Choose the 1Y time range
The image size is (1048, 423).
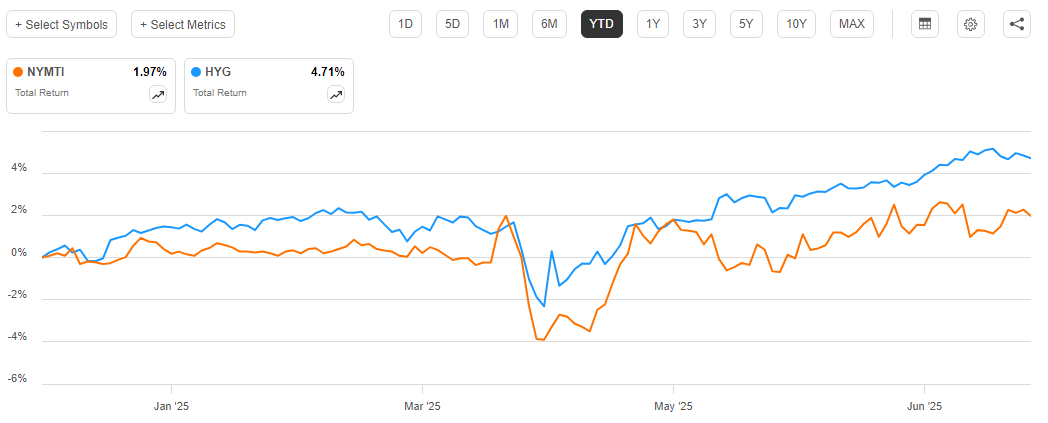(653, 24)
